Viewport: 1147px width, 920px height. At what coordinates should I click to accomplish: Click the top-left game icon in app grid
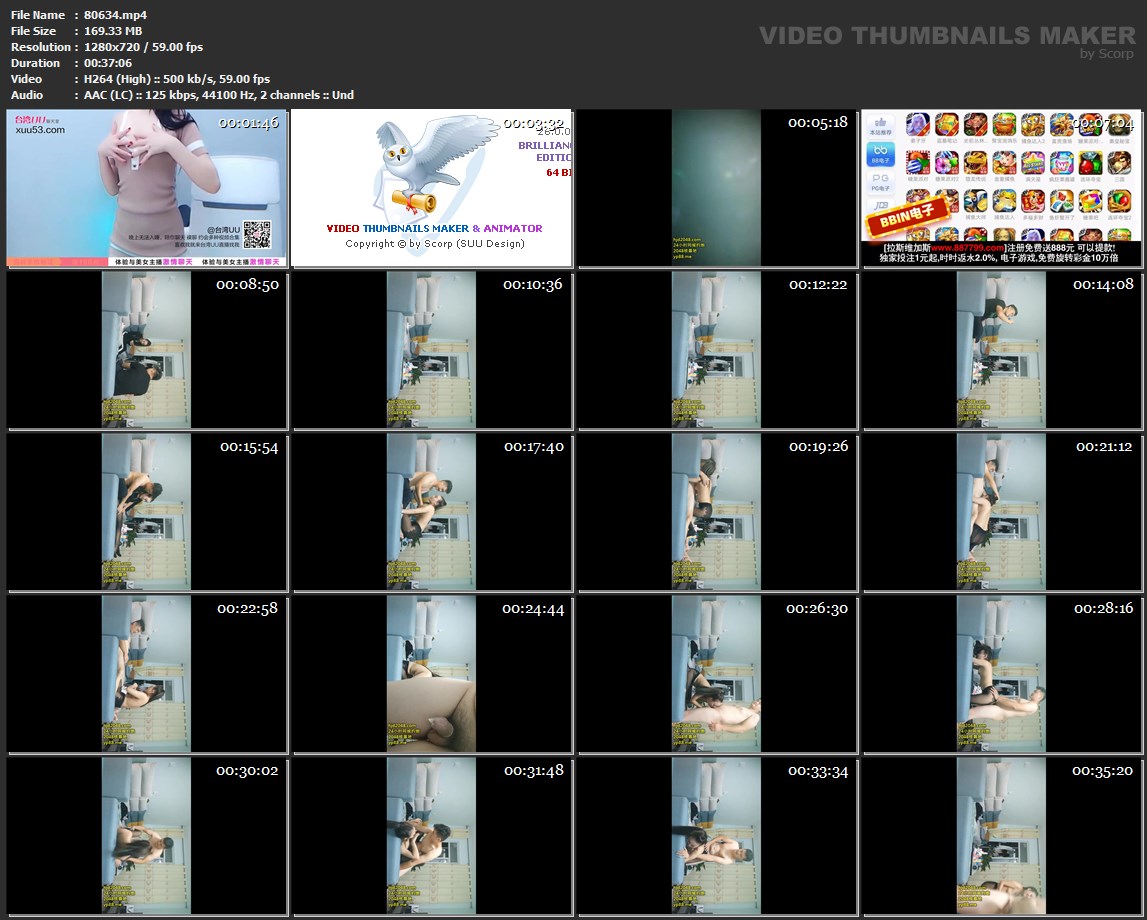pos(917,125)
